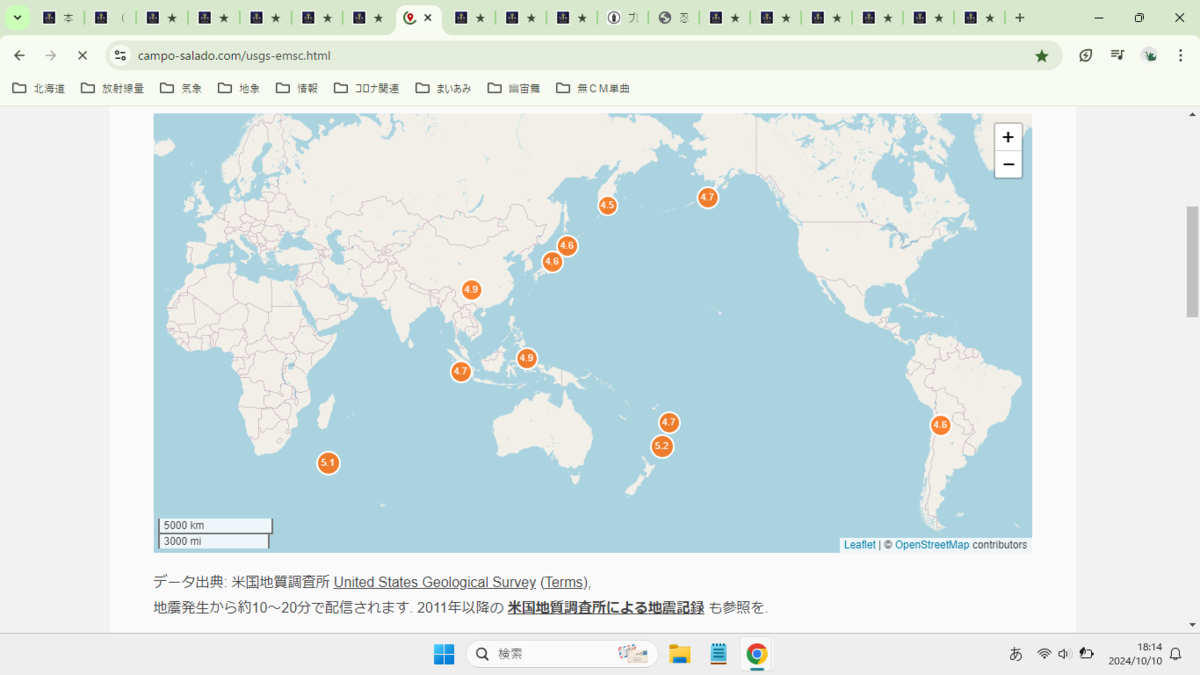Image resolution: width=1200 pixels, height=675 pixels.
Task: Open the Leaflet attribution link
Action: [859, 545]
